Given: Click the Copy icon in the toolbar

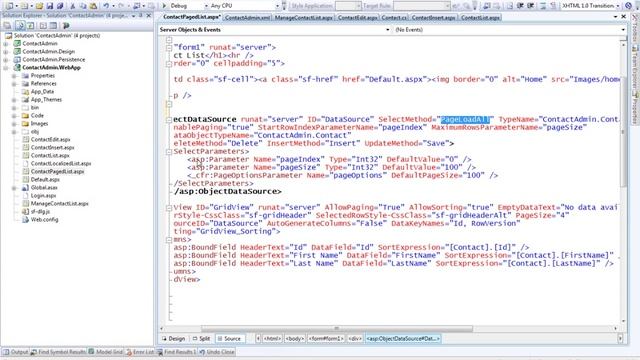Looking at the screenshot, I should click(x=83, y=6).
